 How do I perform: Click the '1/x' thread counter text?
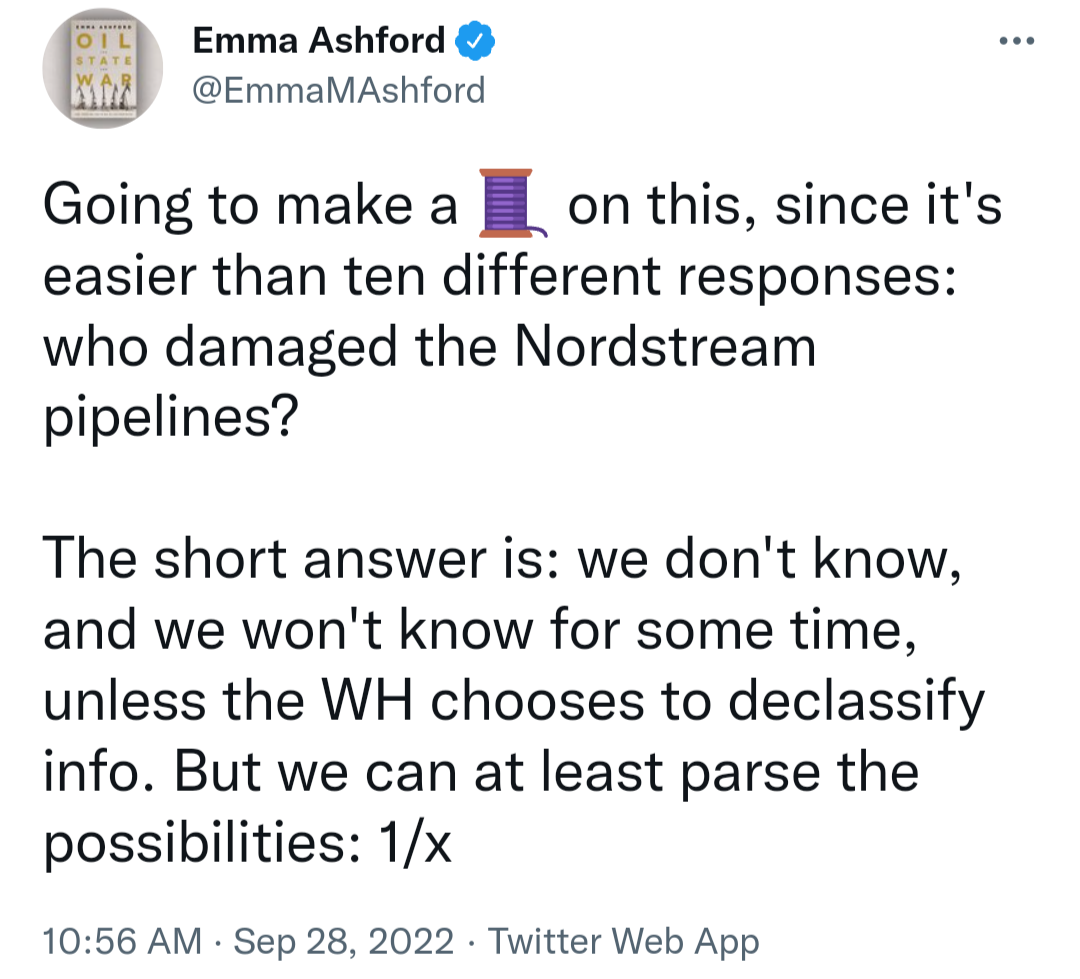[x=415, y=843]
